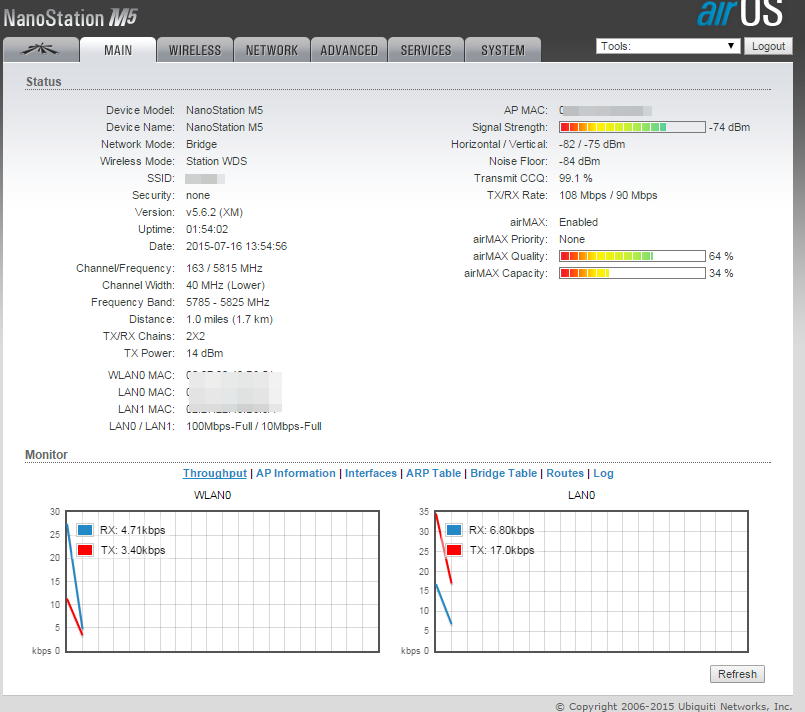
Task: Select the Distance value 1.0 miles (1.7 km)
Action: 229,319
